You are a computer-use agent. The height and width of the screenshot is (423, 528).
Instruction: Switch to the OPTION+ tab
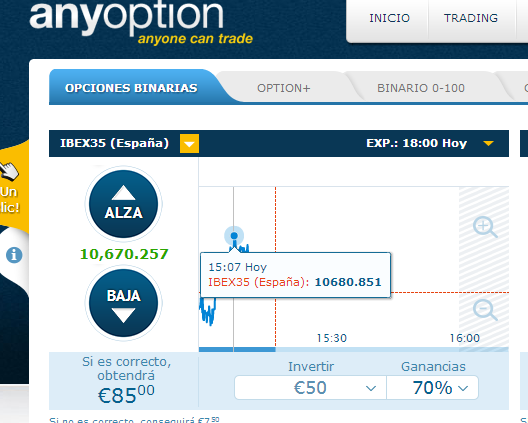284,88
